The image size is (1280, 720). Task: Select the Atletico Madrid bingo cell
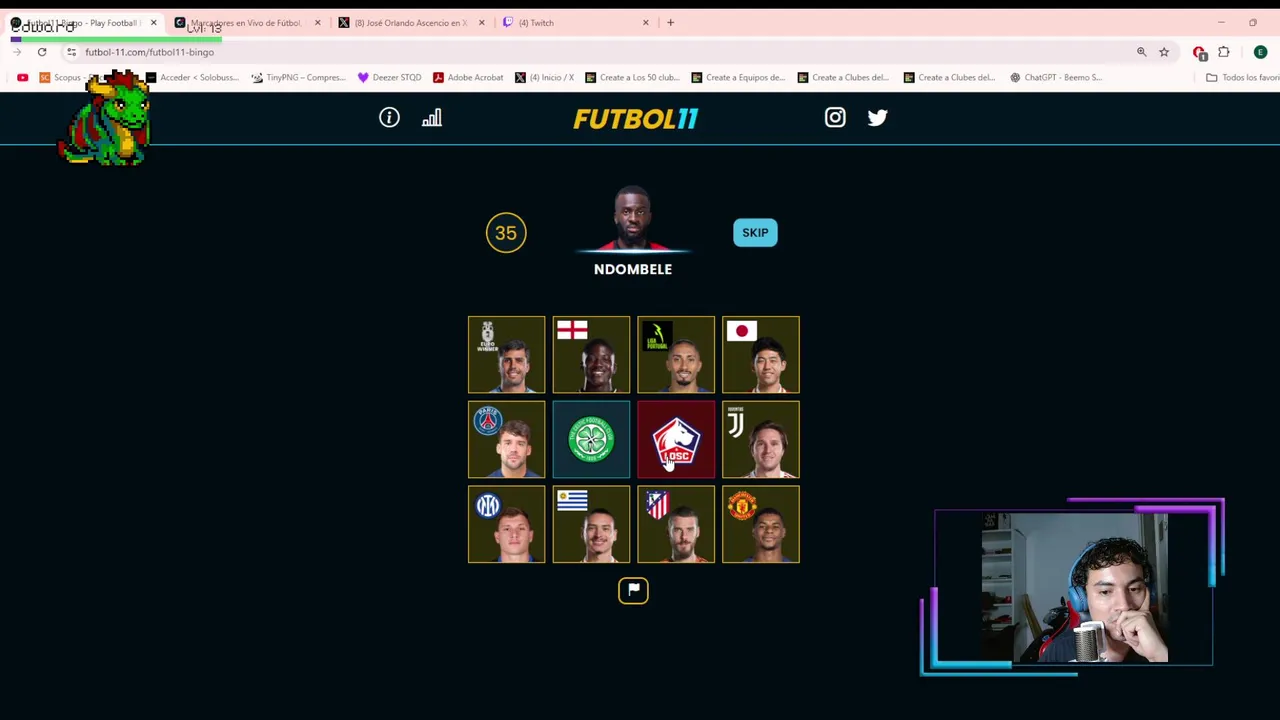pyautogui.click(x=676, y=525)
